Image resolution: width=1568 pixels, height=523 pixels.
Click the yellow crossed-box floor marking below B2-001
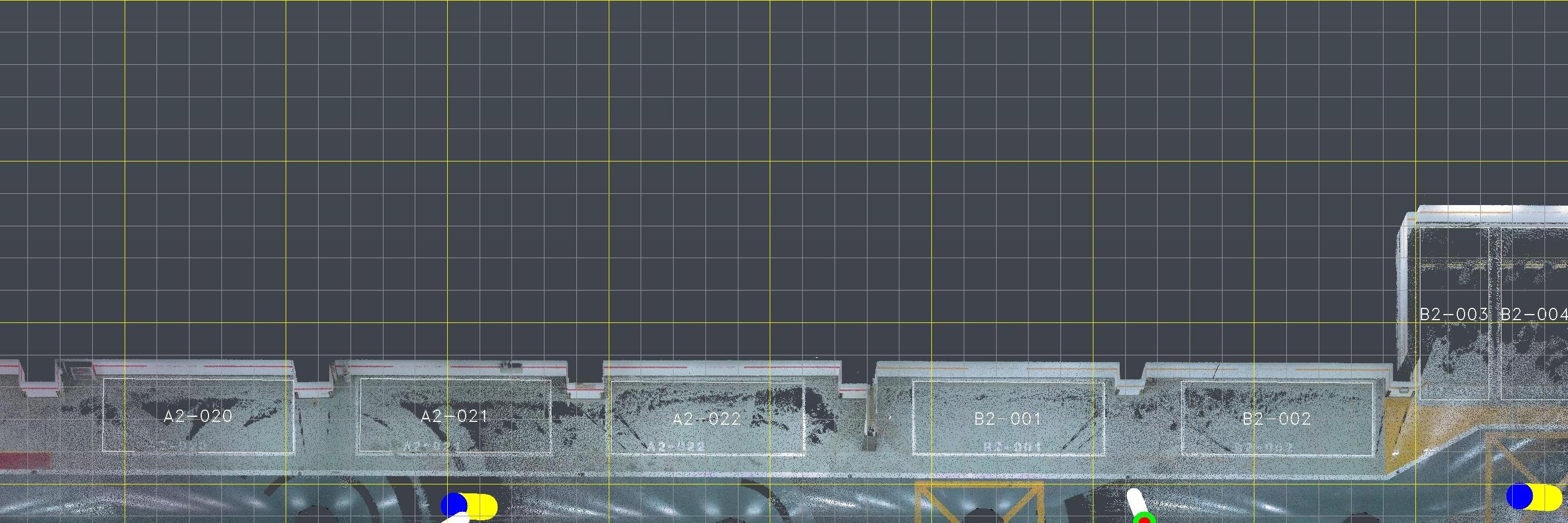click(978, 502)
